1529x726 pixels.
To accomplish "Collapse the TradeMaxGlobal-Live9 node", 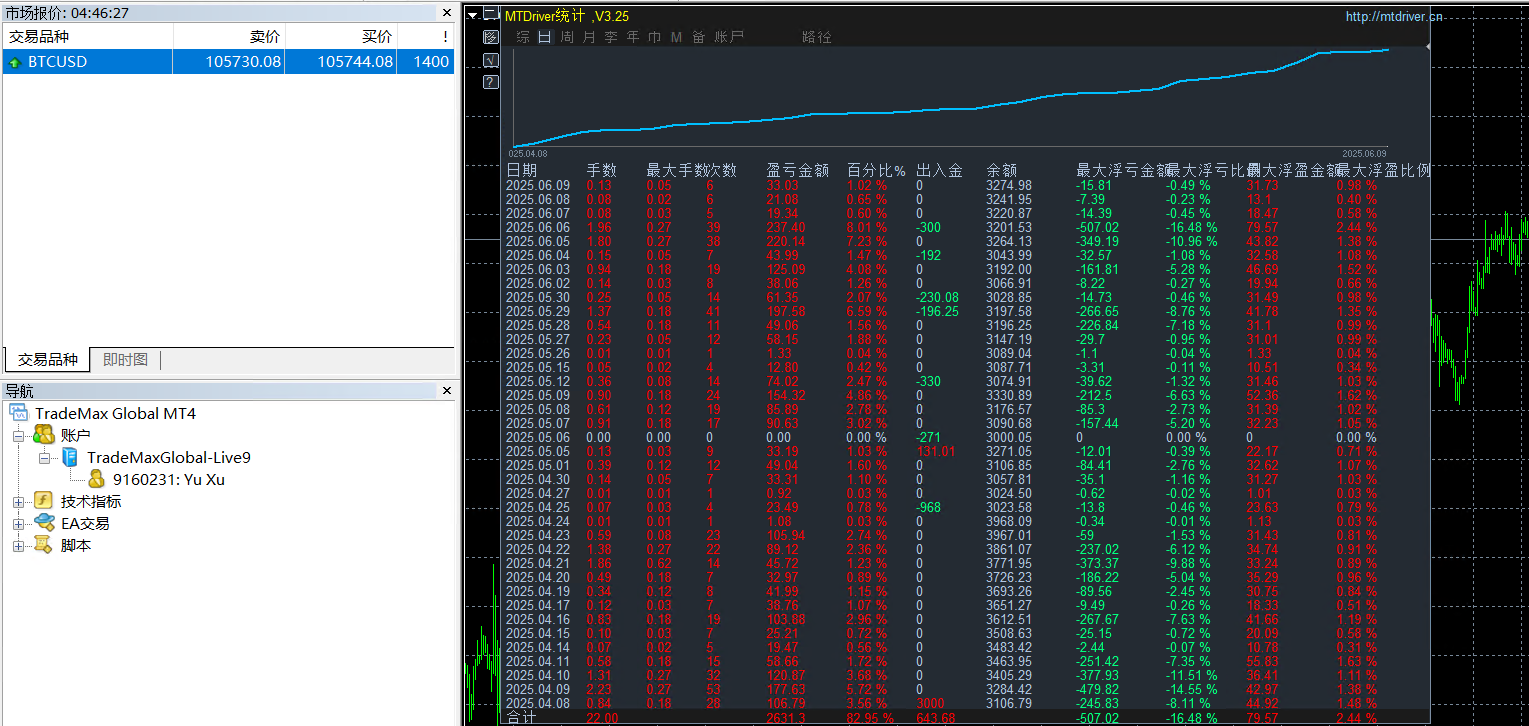I will click(45, 458).
